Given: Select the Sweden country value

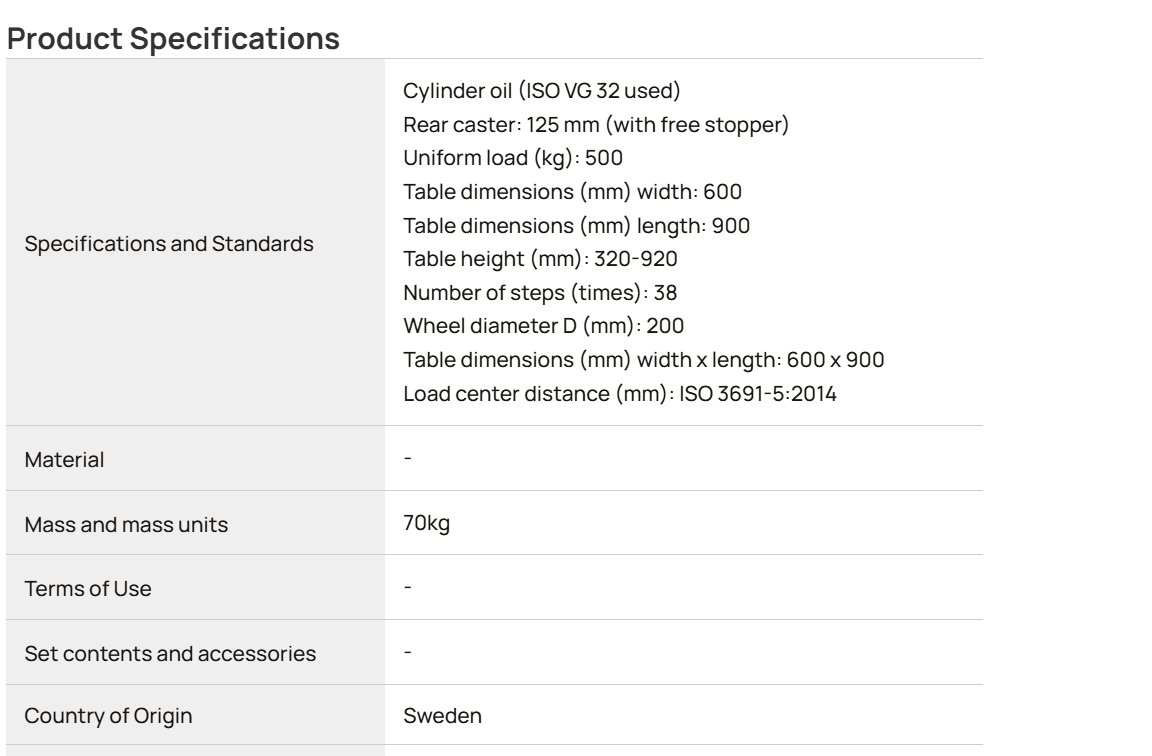Looking at the screenshot, I should [442, 716].
